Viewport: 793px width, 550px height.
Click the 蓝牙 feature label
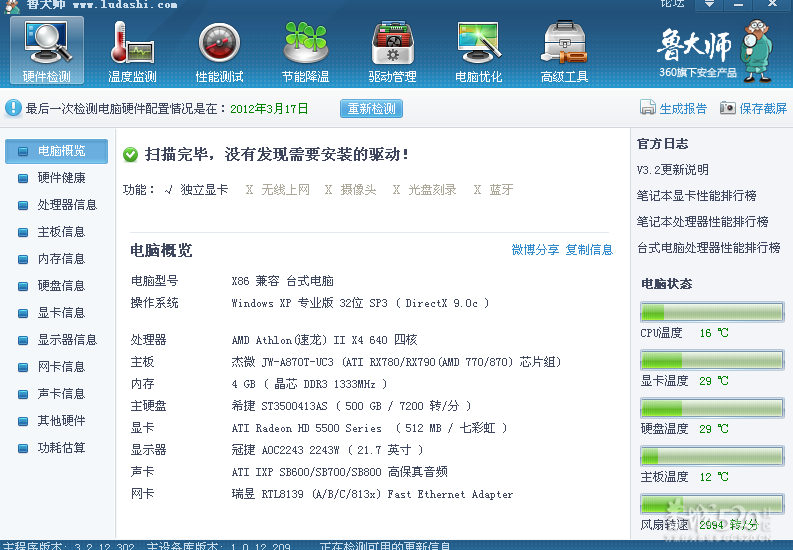click(x=501, y=190)
